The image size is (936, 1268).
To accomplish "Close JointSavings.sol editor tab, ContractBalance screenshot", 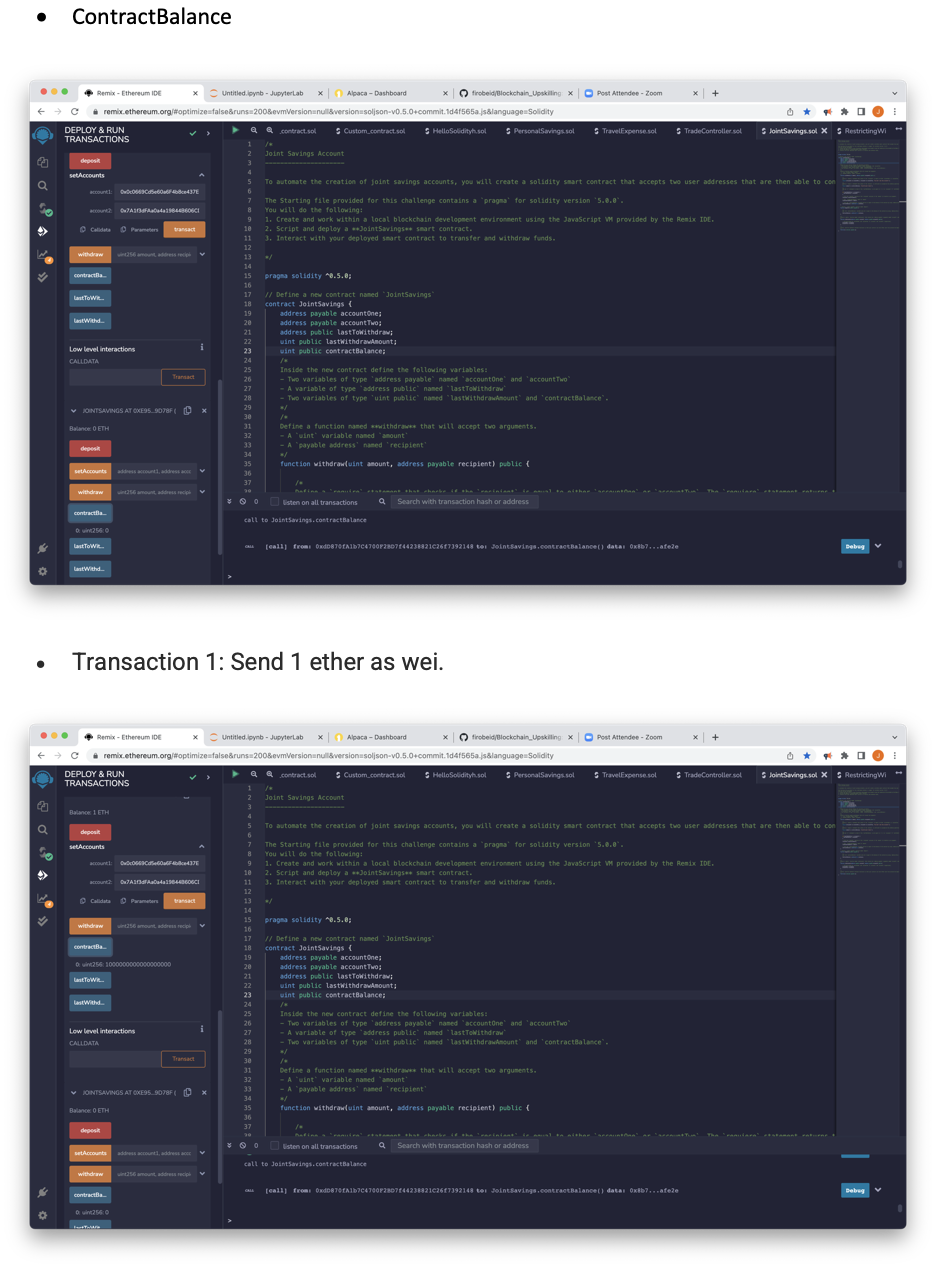I will coord(825,131).
